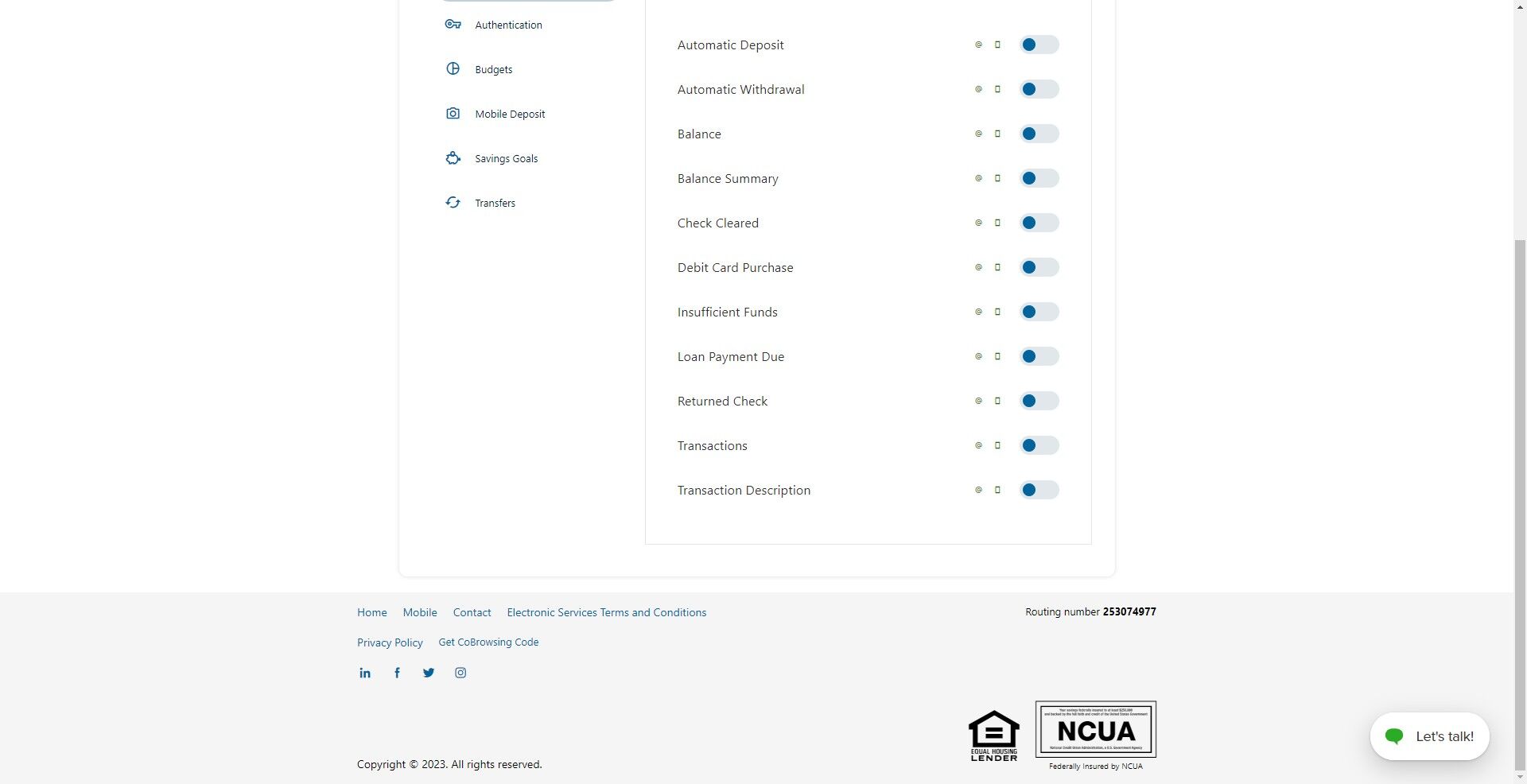Open the Let's talk chat button

tap(1429, 736)
